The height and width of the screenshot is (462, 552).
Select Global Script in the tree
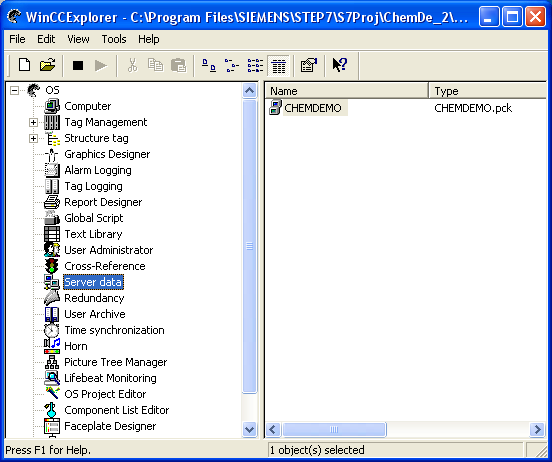(x=94, y=218)
